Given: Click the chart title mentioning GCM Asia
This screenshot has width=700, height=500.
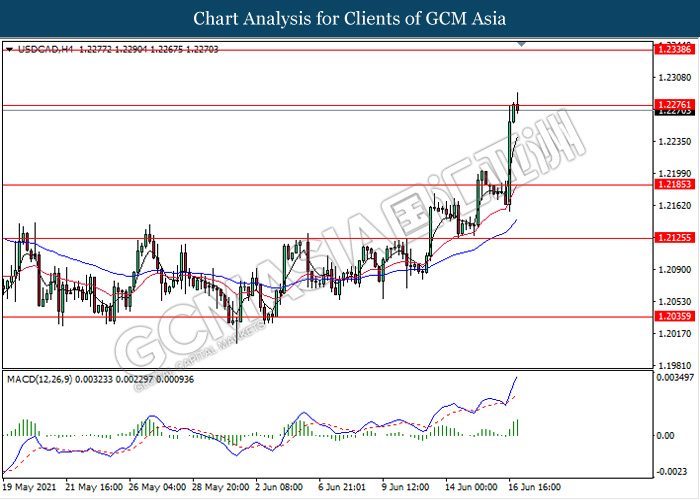Looking at the screenshot, I should 349,18.
